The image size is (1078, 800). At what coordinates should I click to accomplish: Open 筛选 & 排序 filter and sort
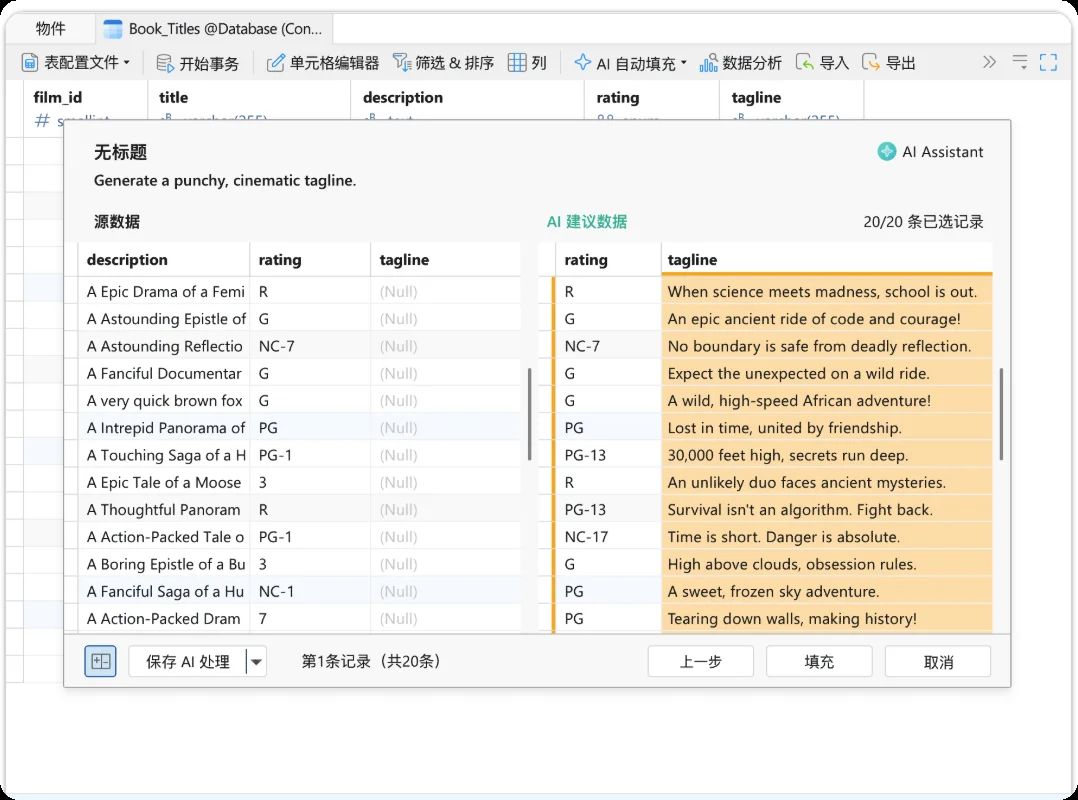[x=443, y=63]
